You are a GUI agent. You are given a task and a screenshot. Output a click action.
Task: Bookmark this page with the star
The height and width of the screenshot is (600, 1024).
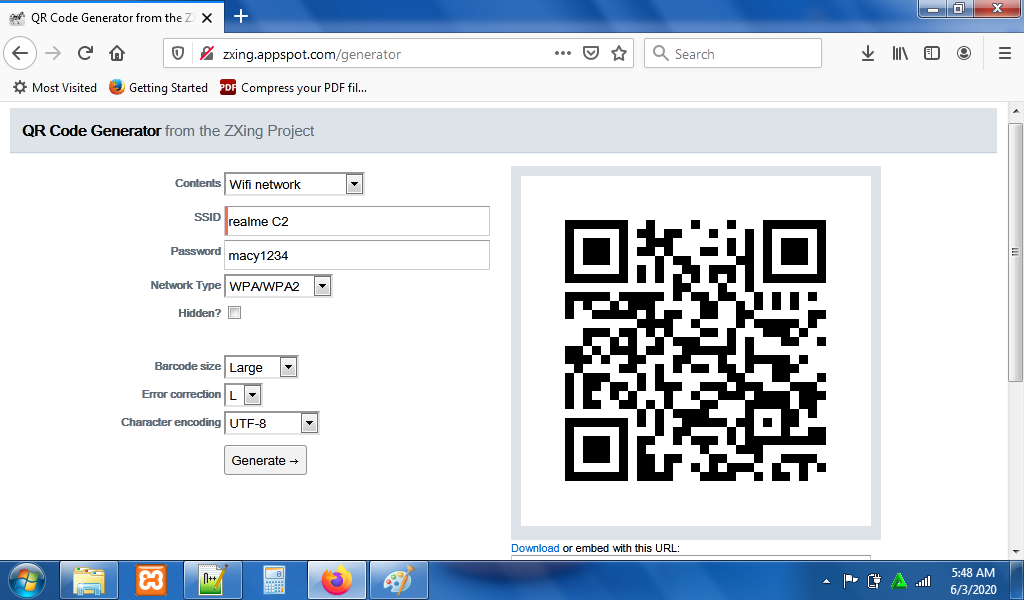pos(621,53)
